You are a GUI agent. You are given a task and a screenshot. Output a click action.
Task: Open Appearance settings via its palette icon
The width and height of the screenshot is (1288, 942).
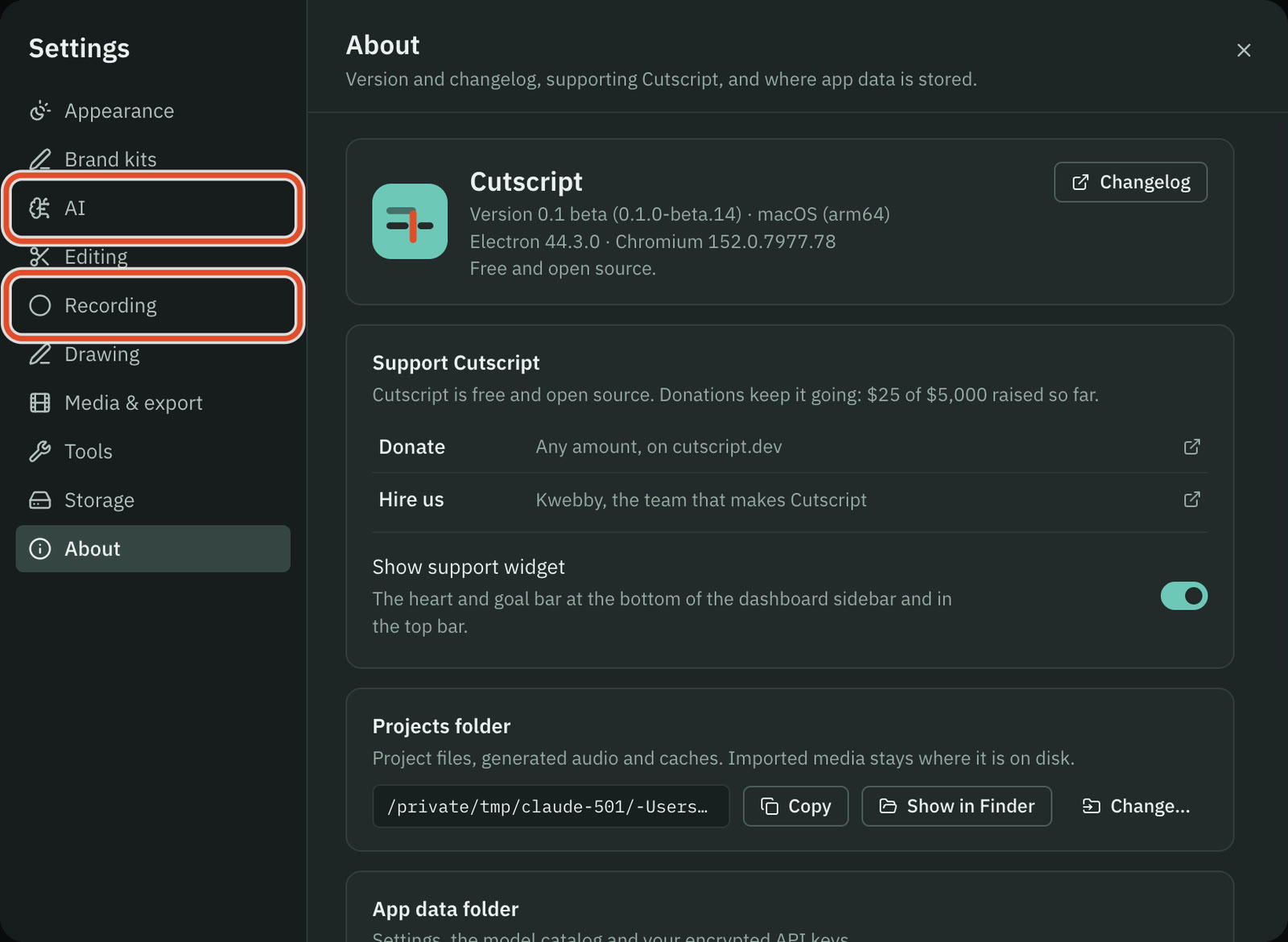click(39, 111)
